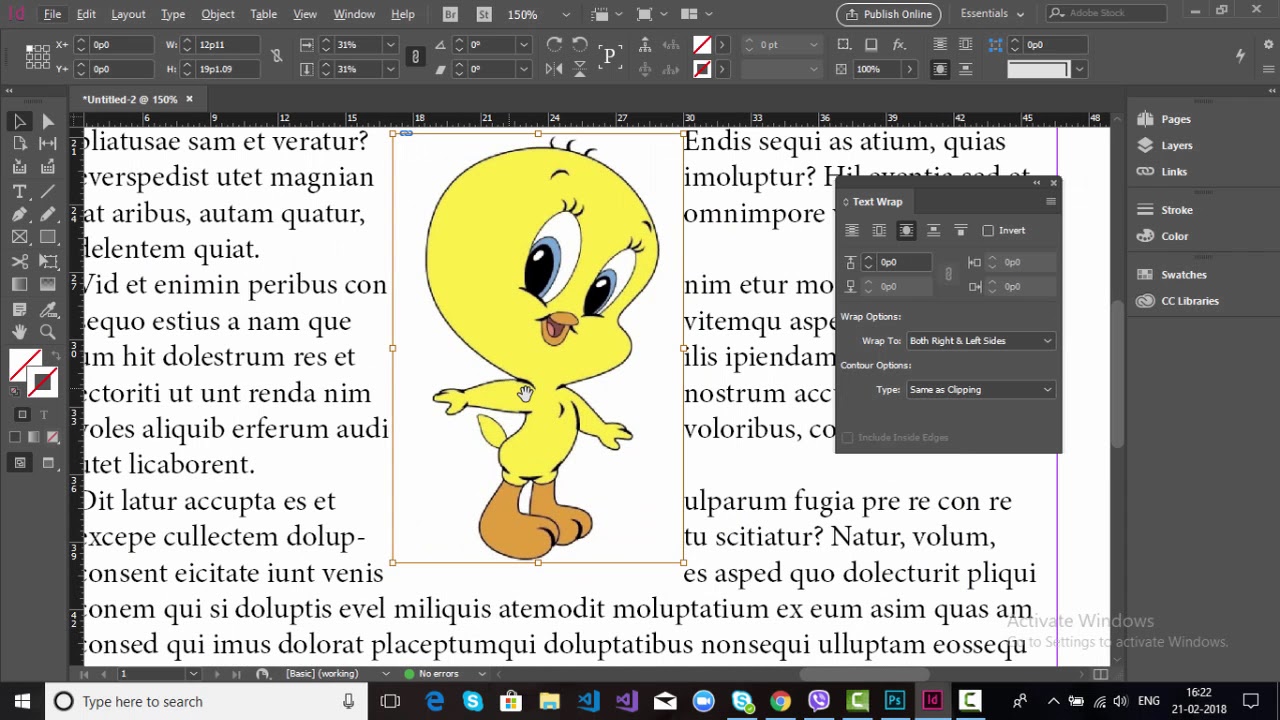Select the Pen tool
The height and width of the screenshot is (720, 1280).
click(x=19, y=214)
